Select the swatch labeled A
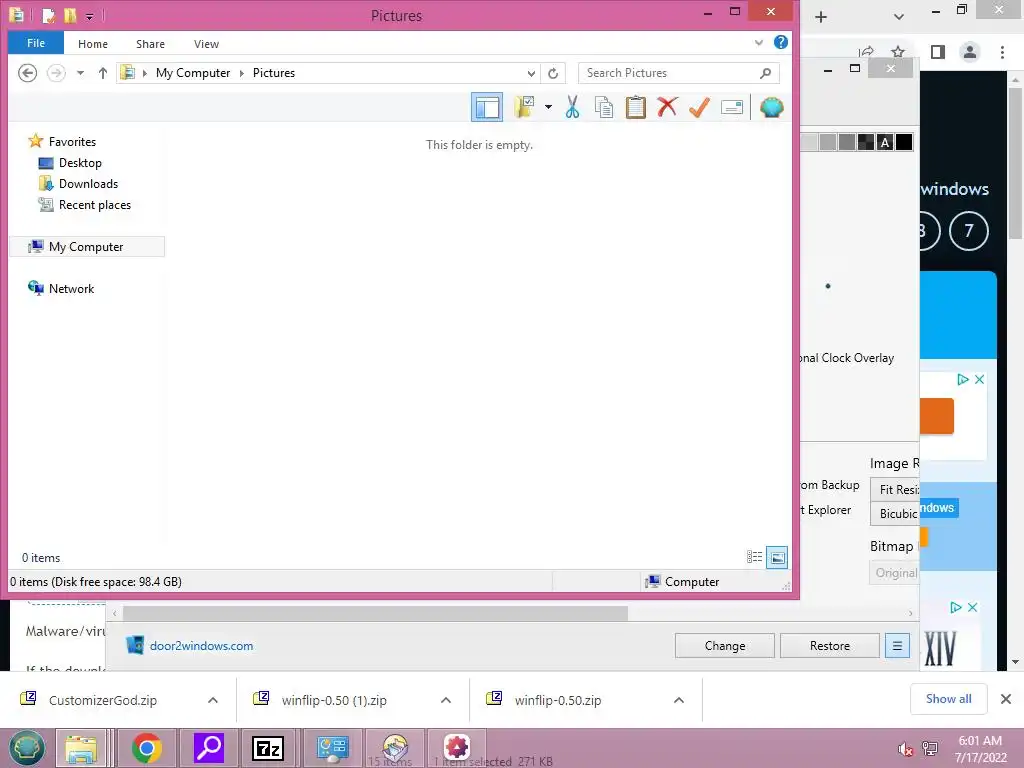Image resolution: width=1024 pixels, height=768 pixels. coord(885,142)
